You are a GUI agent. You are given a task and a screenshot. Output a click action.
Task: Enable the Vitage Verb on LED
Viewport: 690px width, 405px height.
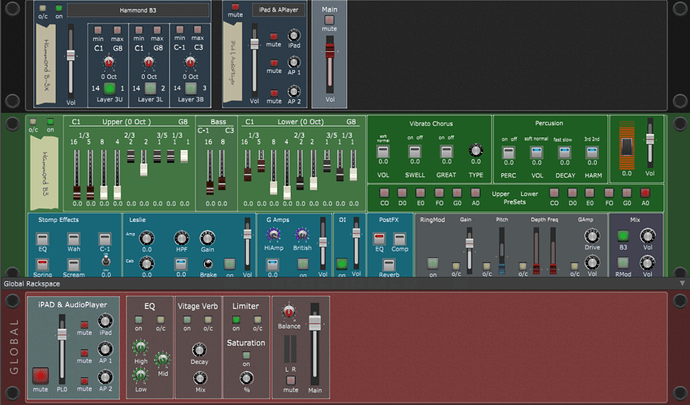coord(187,320)
